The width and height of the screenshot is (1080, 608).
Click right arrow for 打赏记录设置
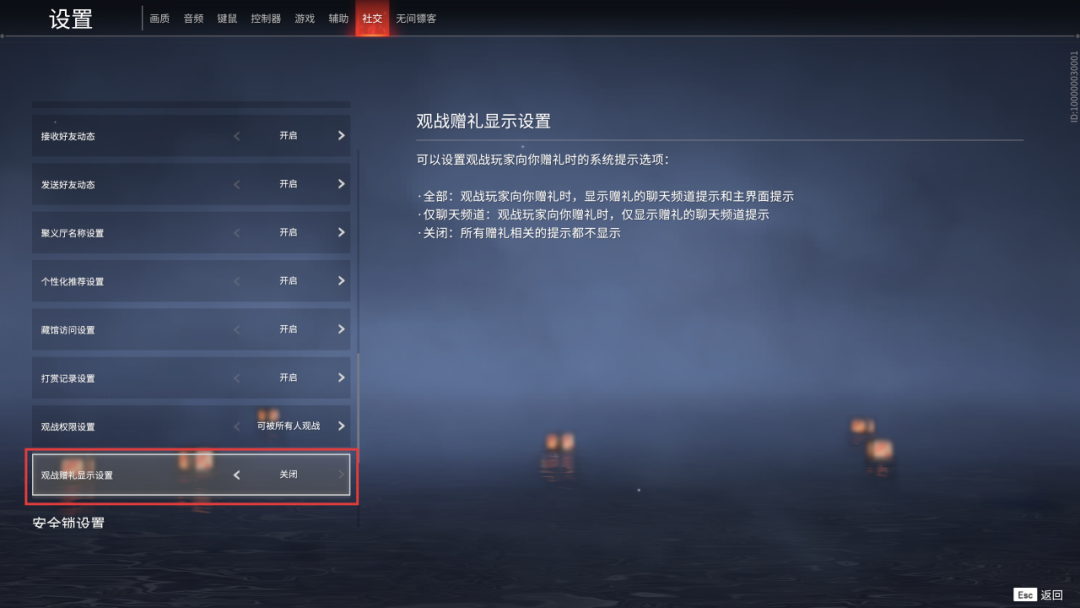point(341,377)
